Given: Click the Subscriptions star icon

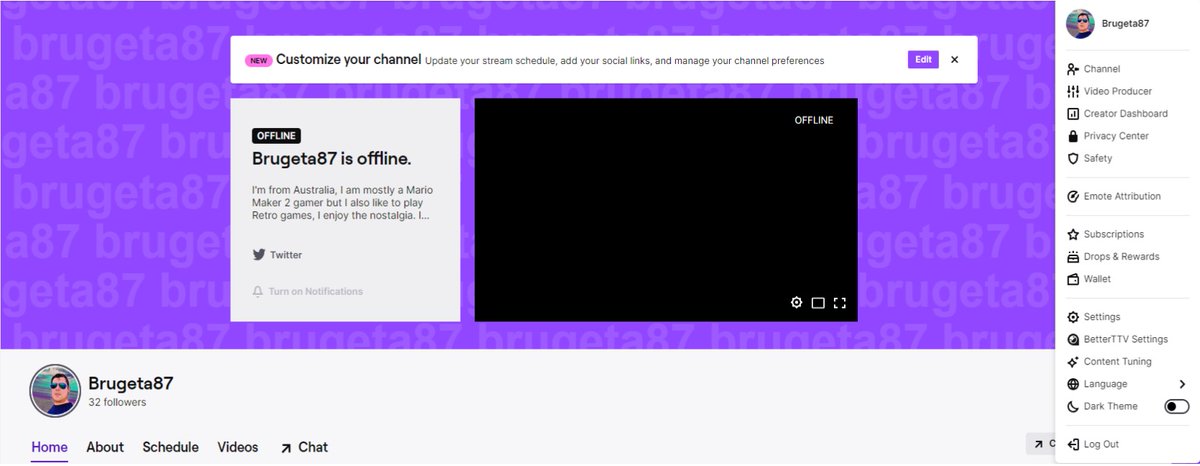Looking at the screenshot, I should (1073, 234).
